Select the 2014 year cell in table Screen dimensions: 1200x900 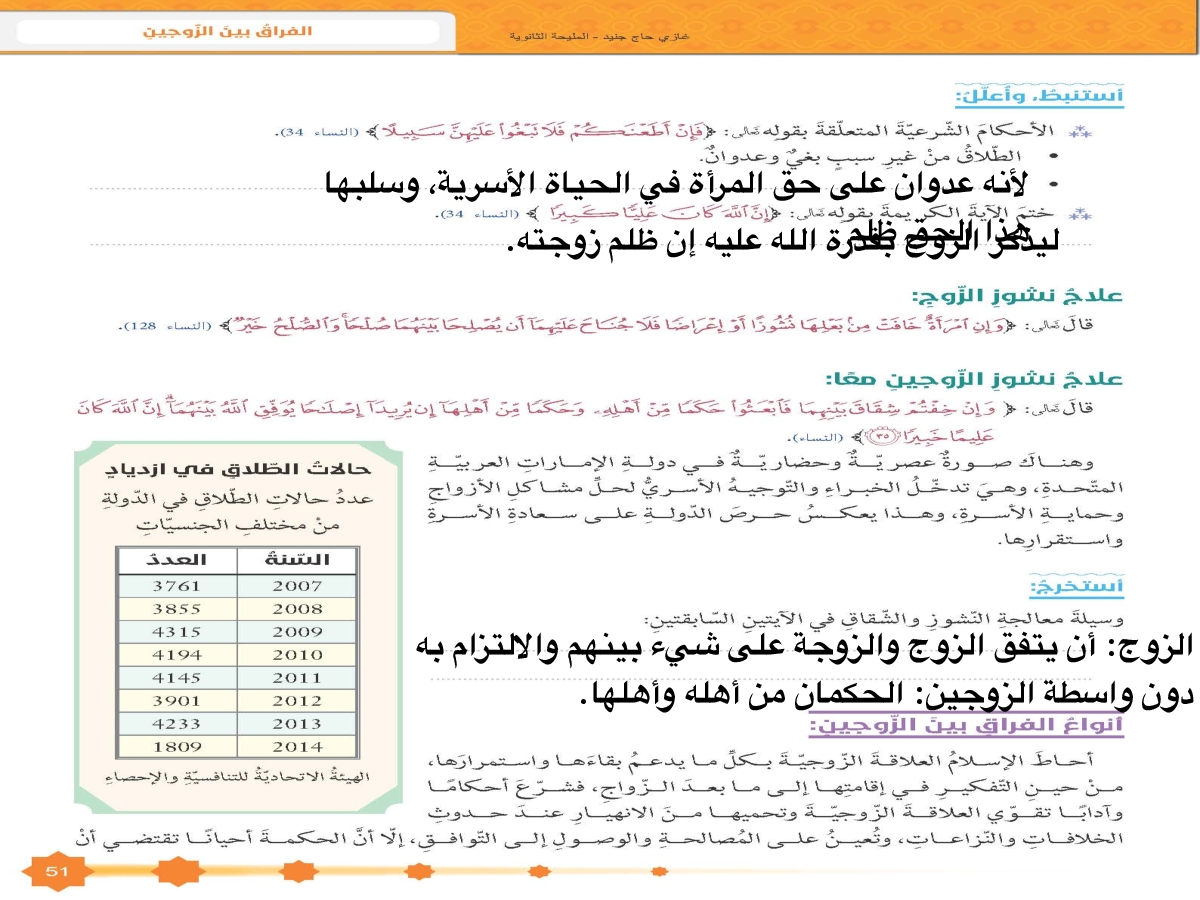297,747
